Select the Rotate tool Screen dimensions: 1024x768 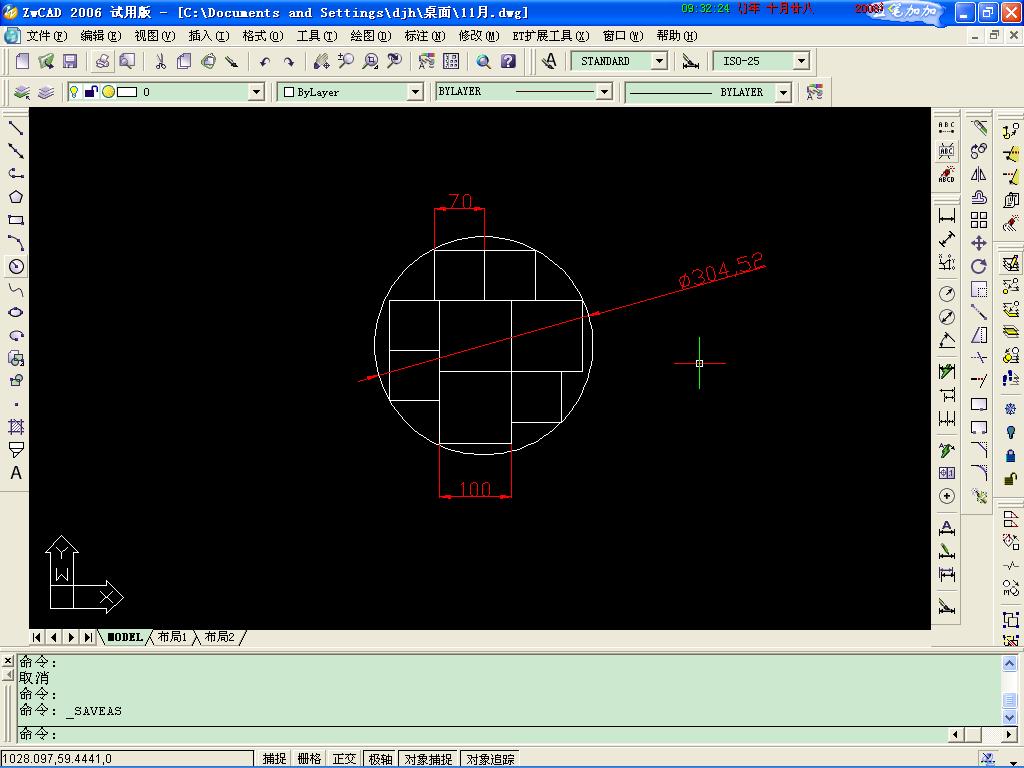tap(978, 266)
